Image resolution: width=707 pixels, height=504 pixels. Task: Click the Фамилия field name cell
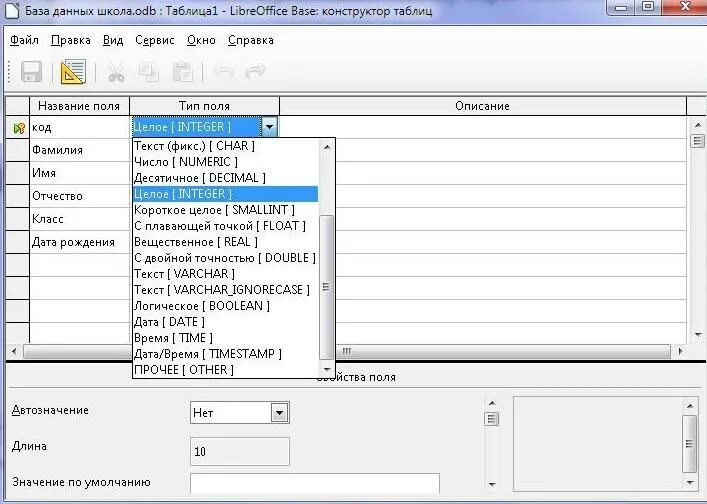click(x=79, y=150)
